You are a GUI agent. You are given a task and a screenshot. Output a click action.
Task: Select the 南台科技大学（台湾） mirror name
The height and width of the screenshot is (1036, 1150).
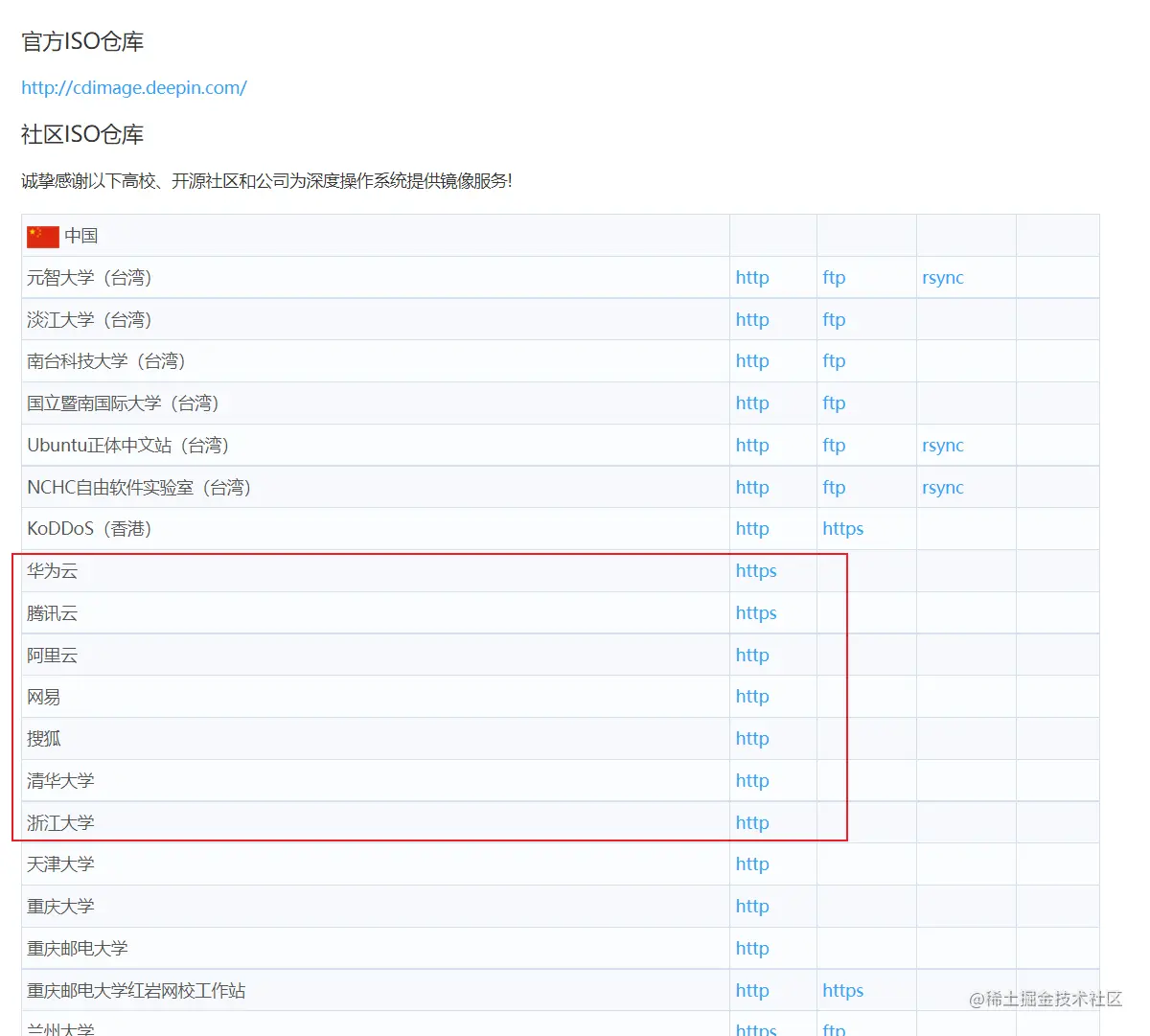coord(106,361)
